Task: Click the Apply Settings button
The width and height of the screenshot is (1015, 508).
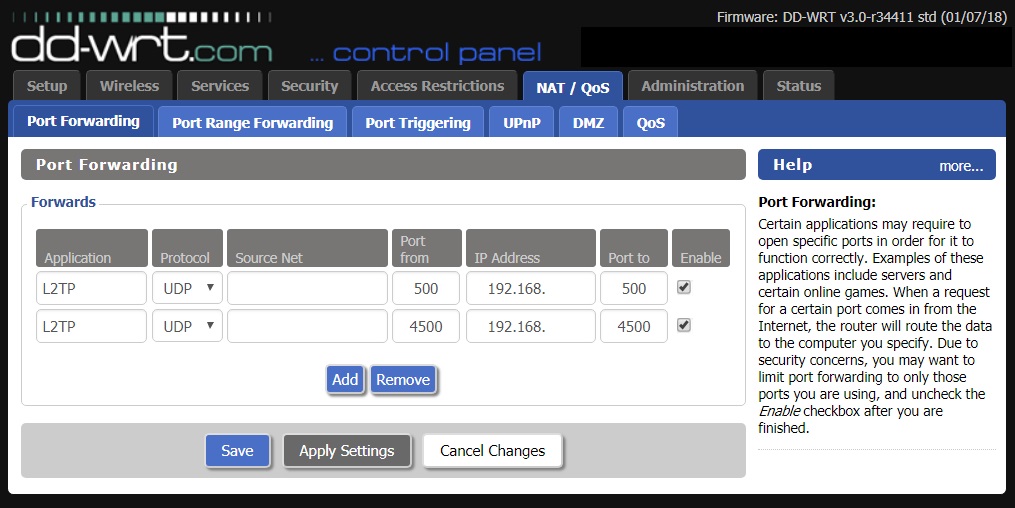Action: click(x=347, y=451)
